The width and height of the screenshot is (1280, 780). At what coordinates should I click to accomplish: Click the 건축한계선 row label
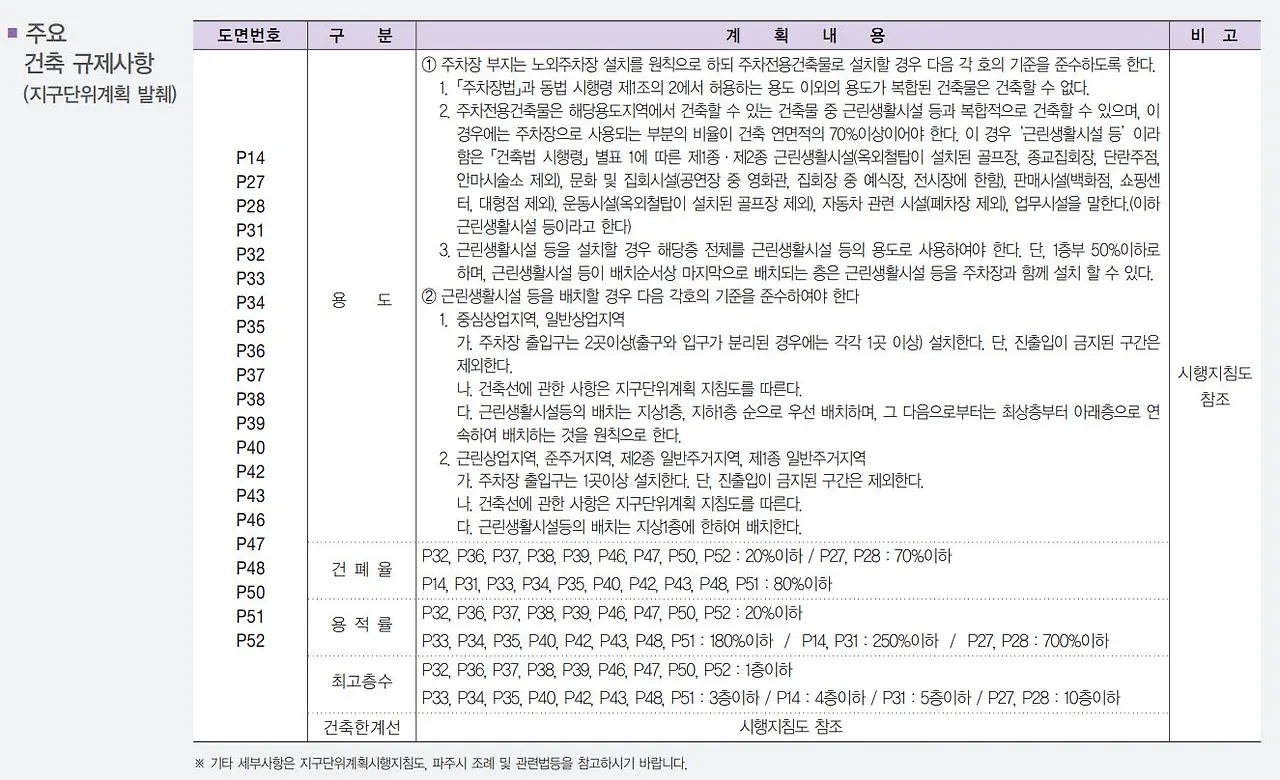[361, 728]
